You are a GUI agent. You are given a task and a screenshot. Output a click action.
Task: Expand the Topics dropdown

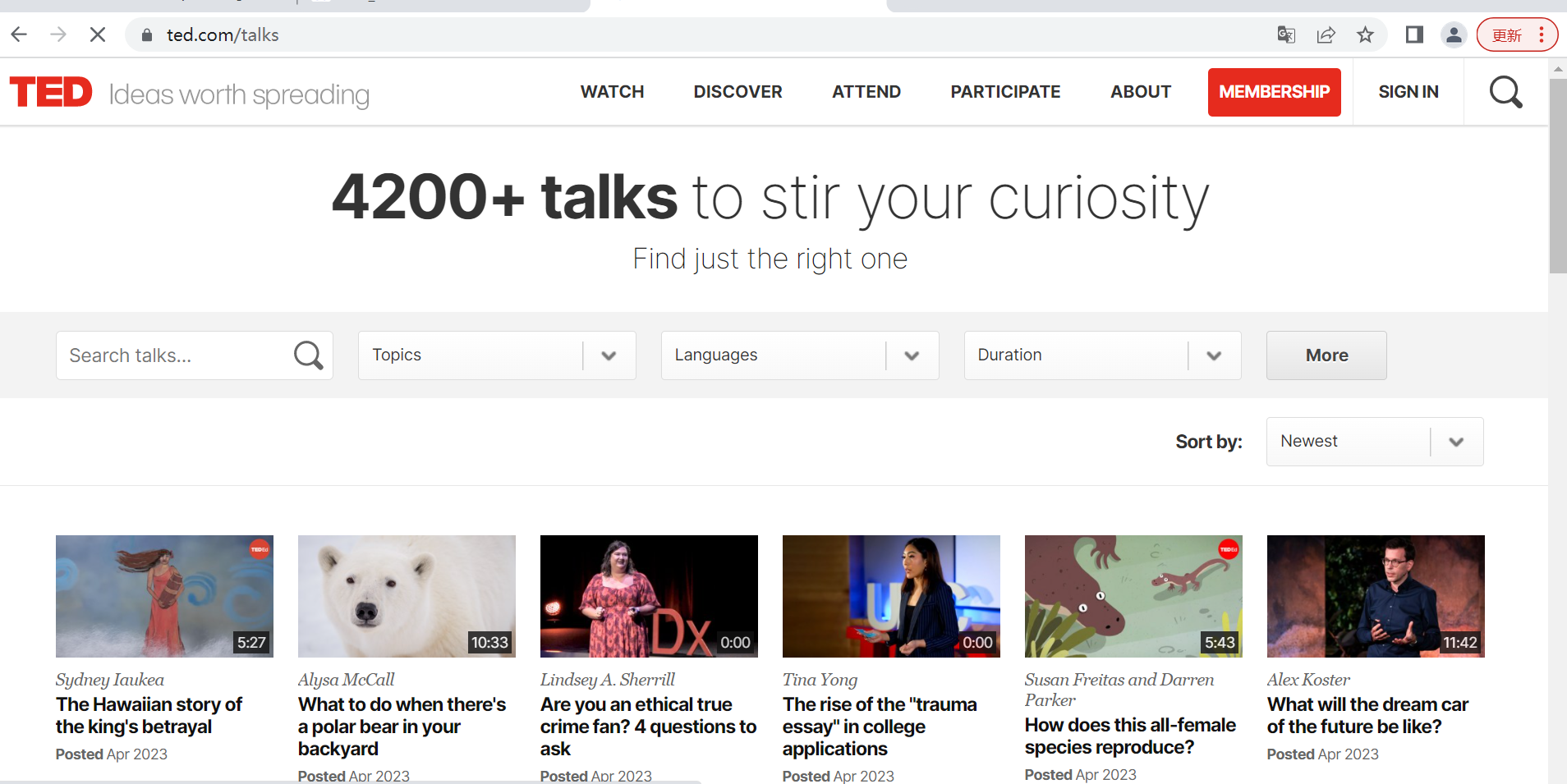click(497, 355)
